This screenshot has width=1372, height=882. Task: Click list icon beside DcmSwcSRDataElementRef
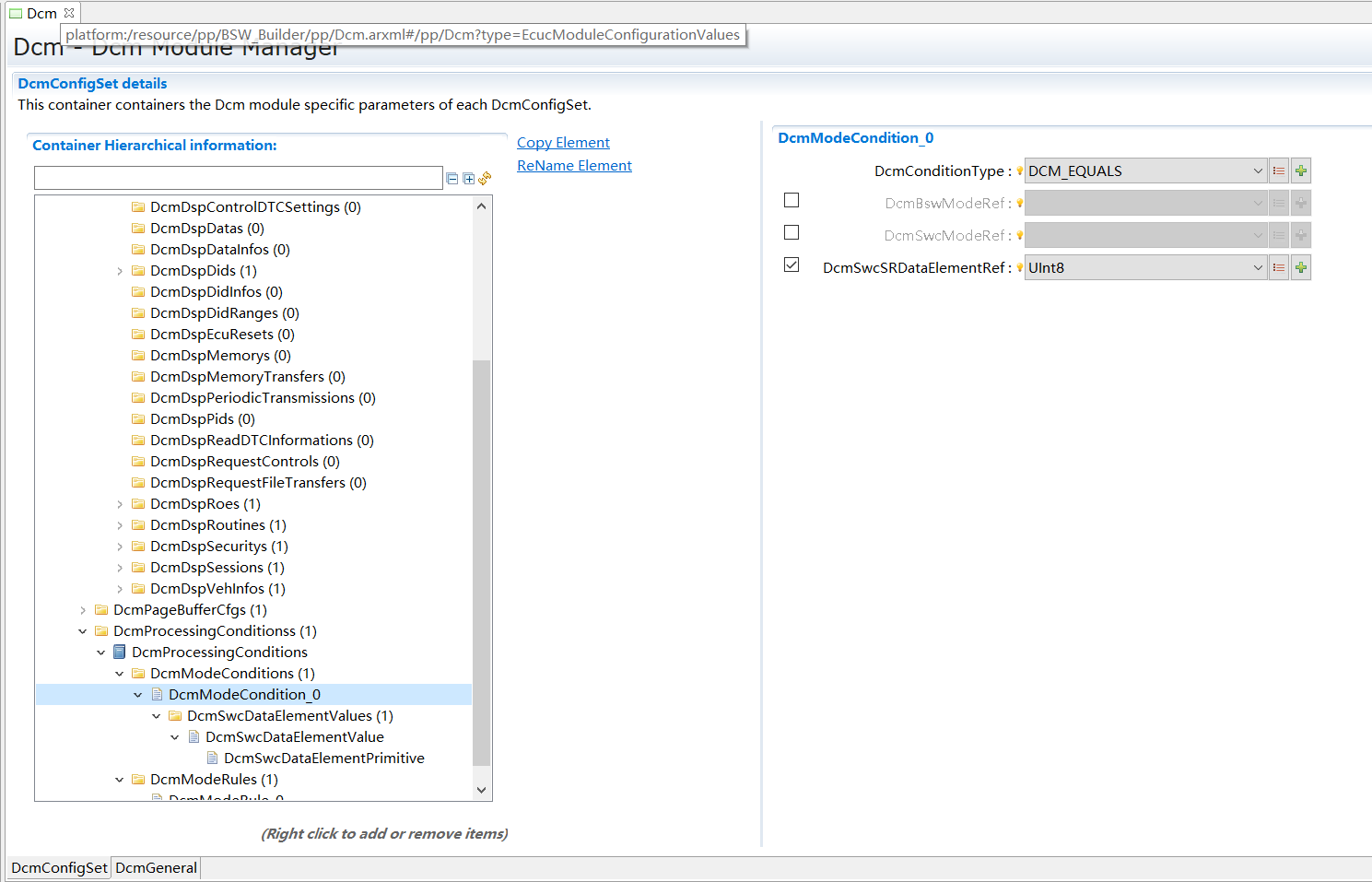coord(1278,267)
